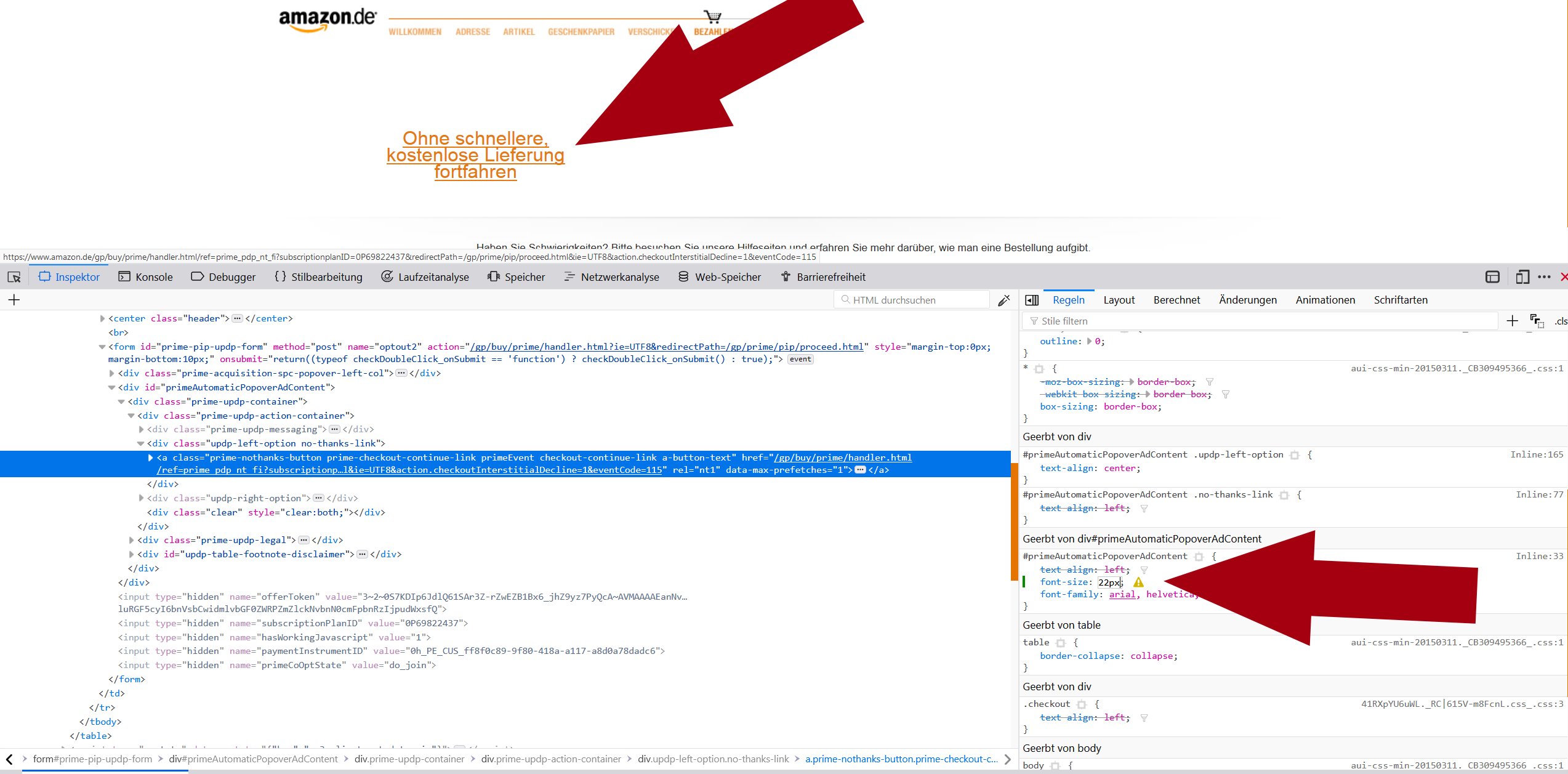The image size is (1568, 774).
Task: Activate the element picker tool
Action: (x=14, y=277)
